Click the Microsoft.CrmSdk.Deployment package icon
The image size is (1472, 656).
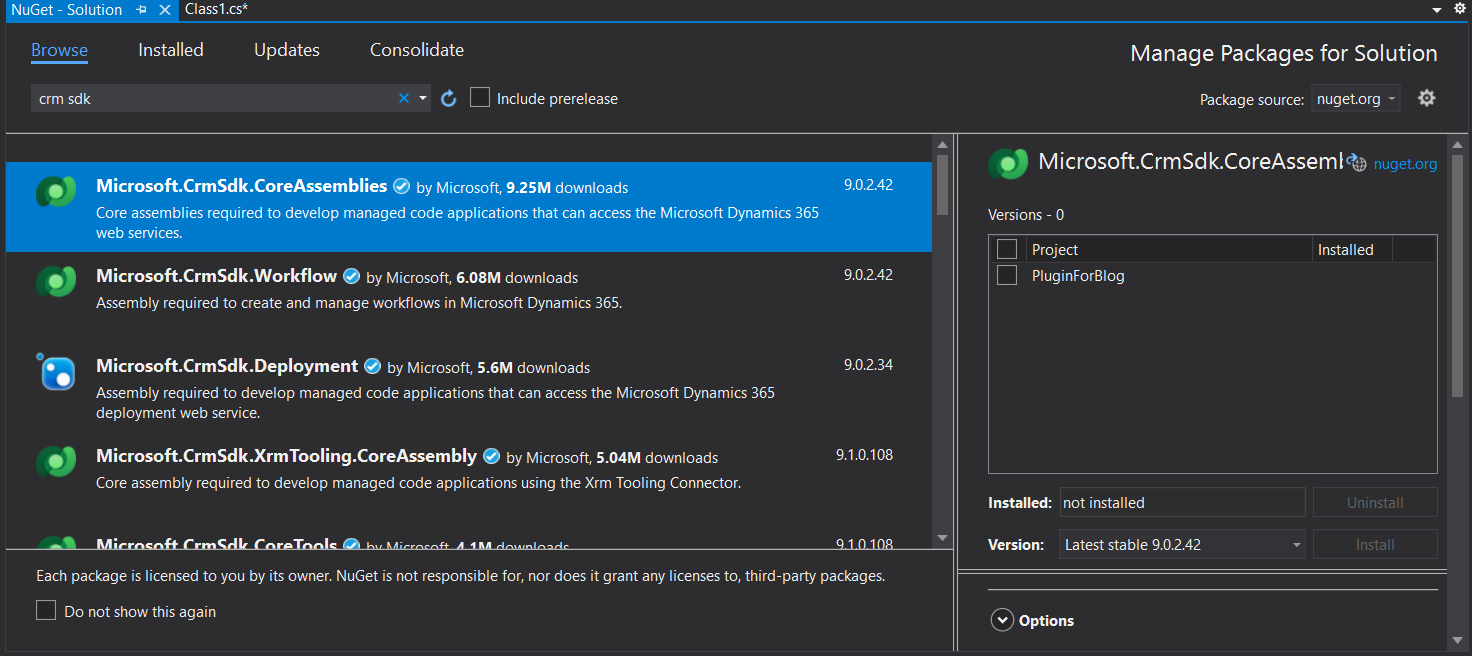point(56,372)
